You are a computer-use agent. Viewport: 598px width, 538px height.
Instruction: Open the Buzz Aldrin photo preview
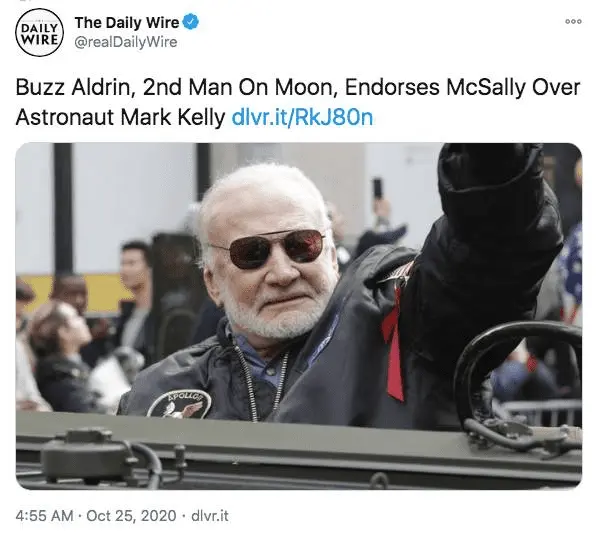(299, 316)
